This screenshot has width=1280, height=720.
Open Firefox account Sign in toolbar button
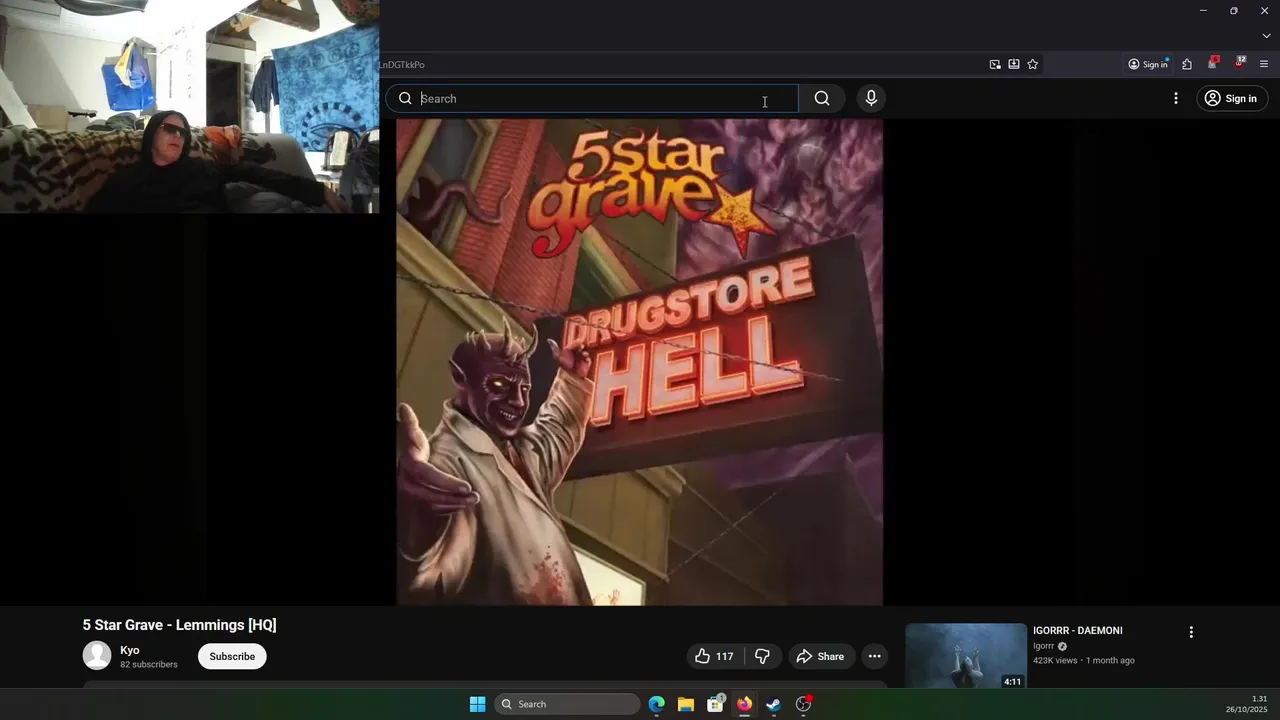coord(1148,64)
